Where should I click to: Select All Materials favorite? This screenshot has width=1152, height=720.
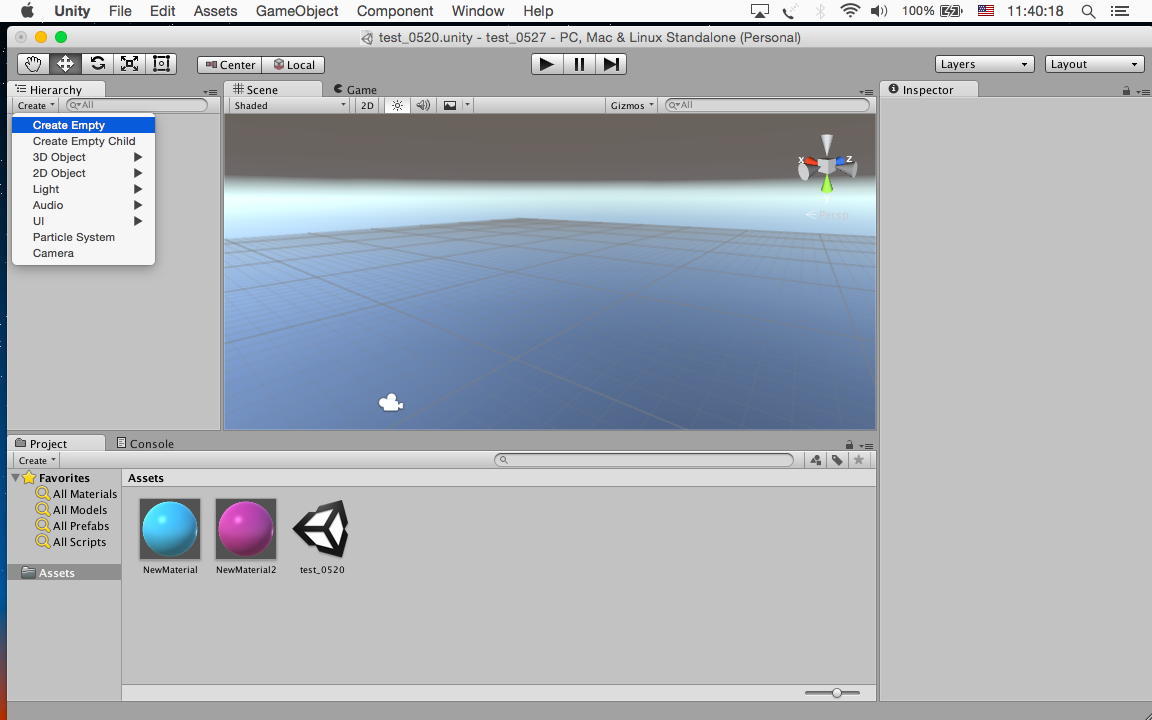[76, 494]
